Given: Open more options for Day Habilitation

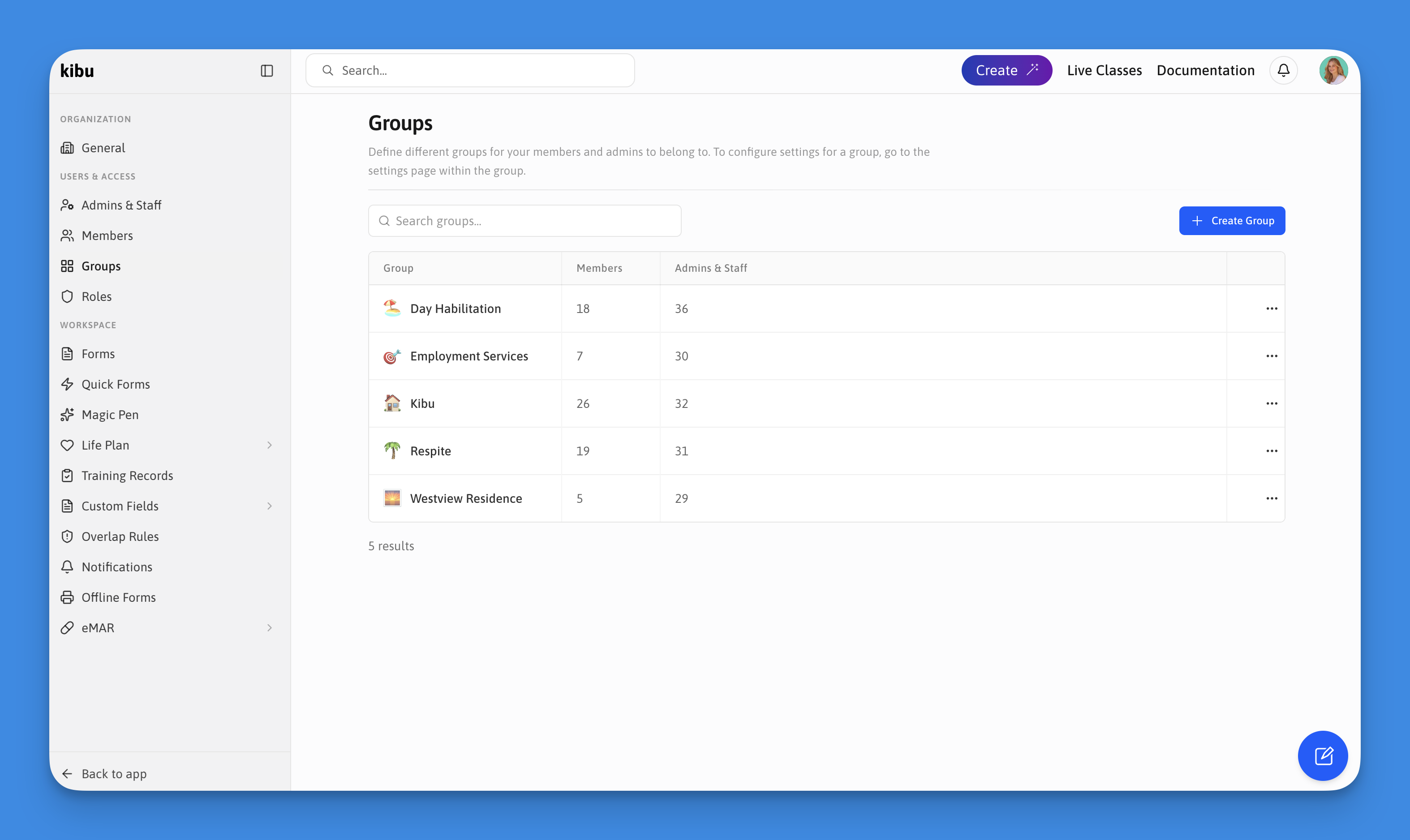Looking at the screenshot, I should coord(1271,309).
